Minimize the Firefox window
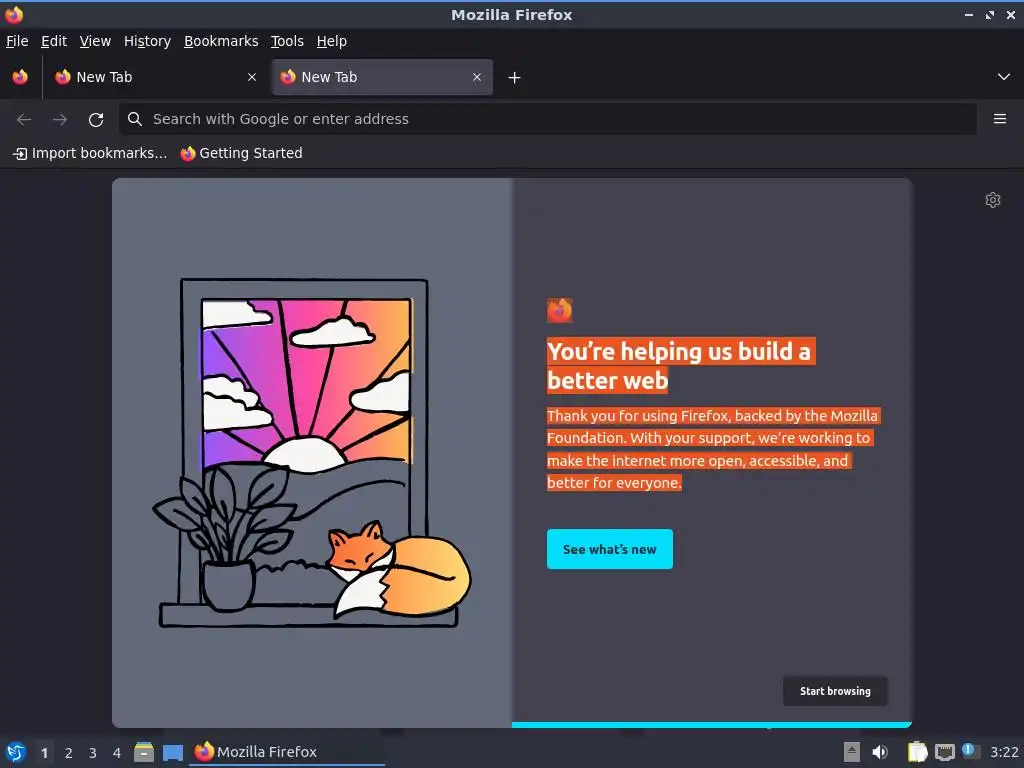The image size is (1024, 768). [969, 14]
